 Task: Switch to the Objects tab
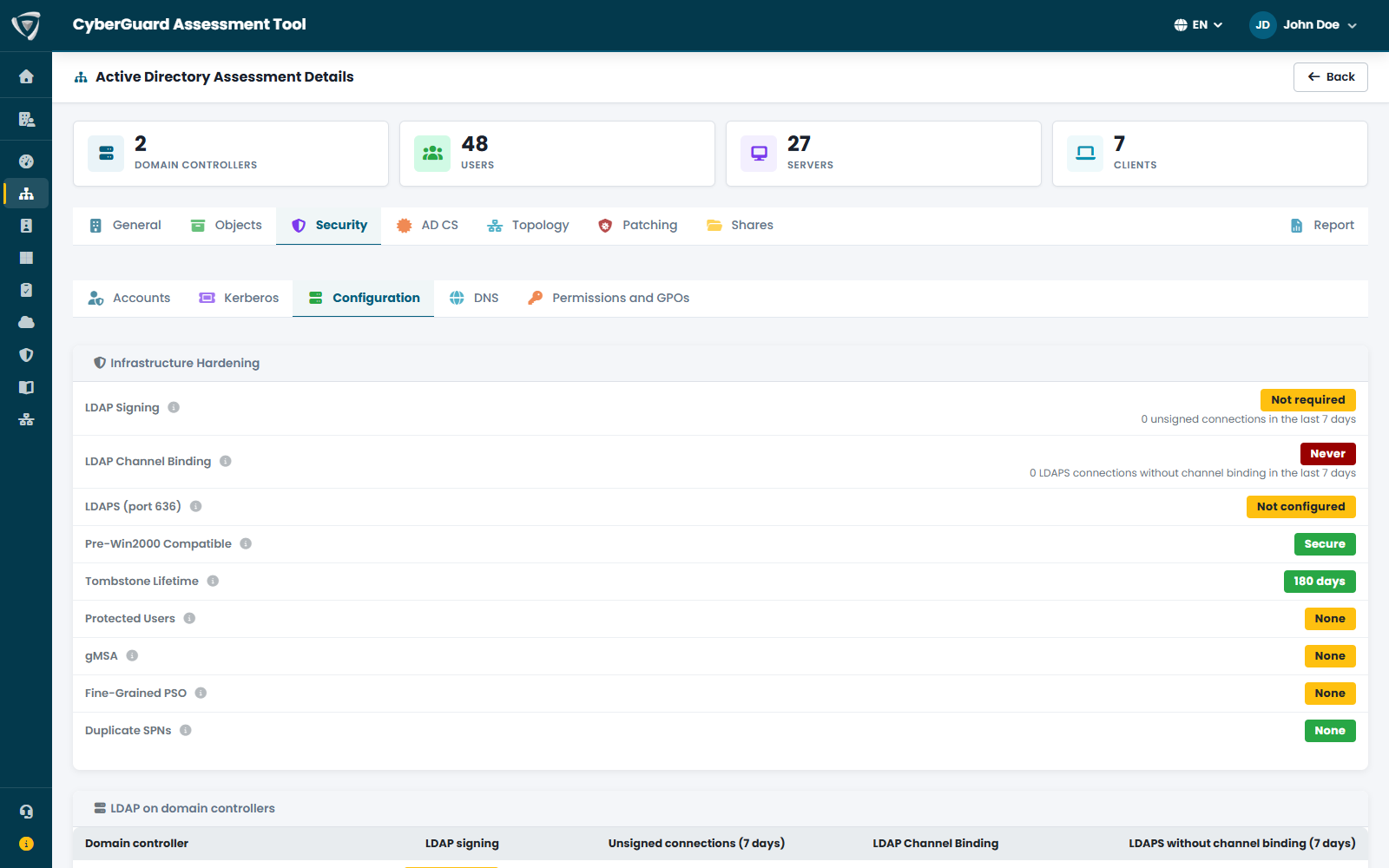click(226, 225)
